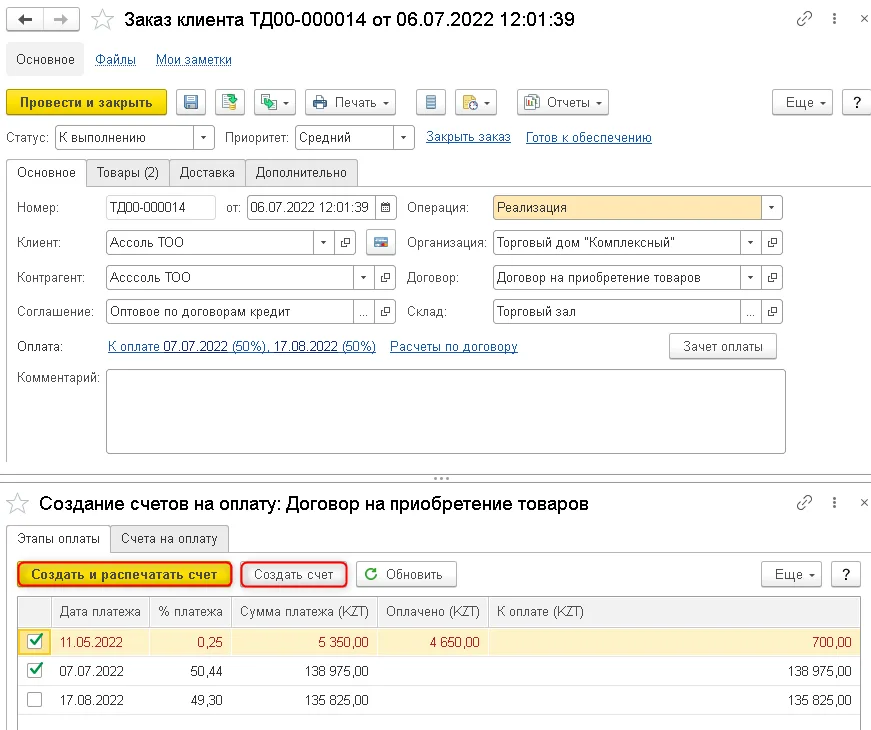Open the Контрагент record with the open icon
Image resolution: width=871 pixels, height=730 pixels.
click(385, 277)
